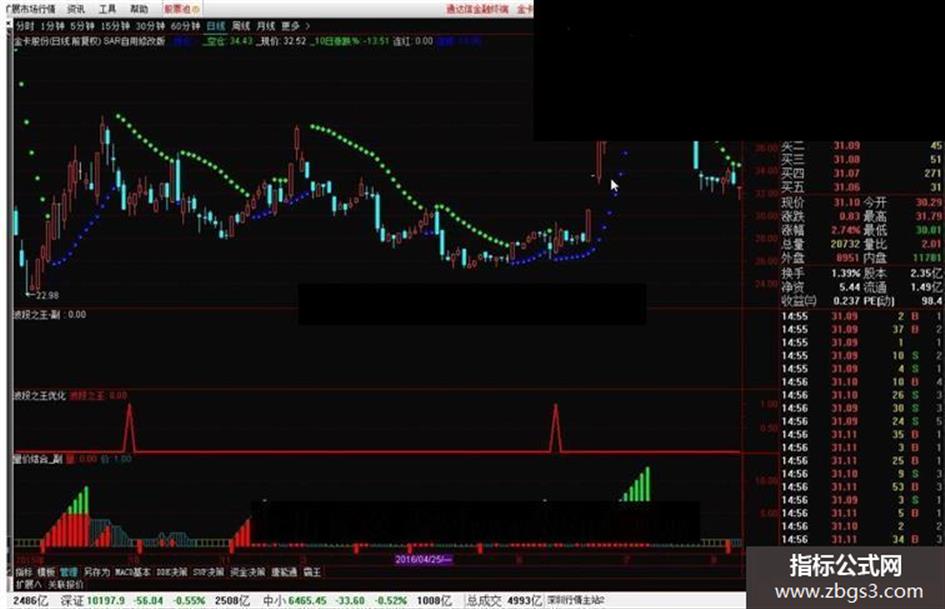This screenshot has height=609, width=945.
Task: Click the 另存为 button
Action: pos(96,572)
